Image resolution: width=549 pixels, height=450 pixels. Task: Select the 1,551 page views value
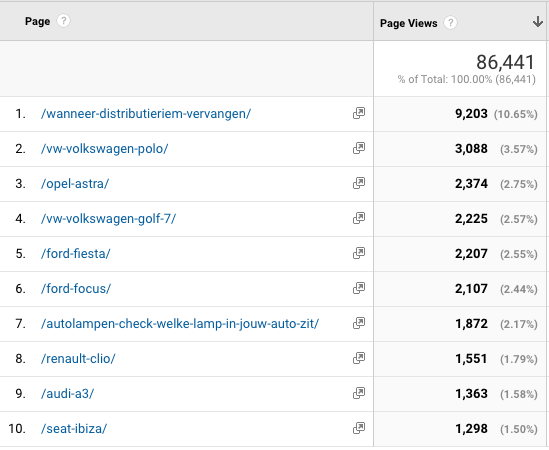tap(471, 359)
